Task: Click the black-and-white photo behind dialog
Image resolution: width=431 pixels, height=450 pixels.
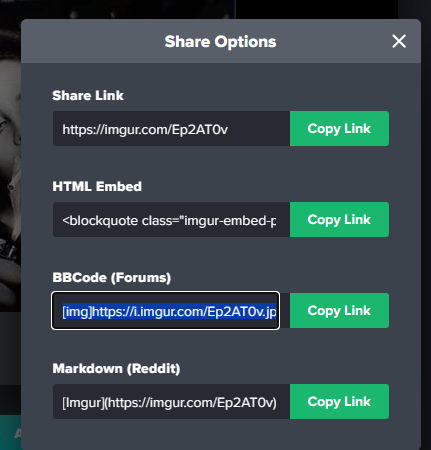Action: pos(10,167)
